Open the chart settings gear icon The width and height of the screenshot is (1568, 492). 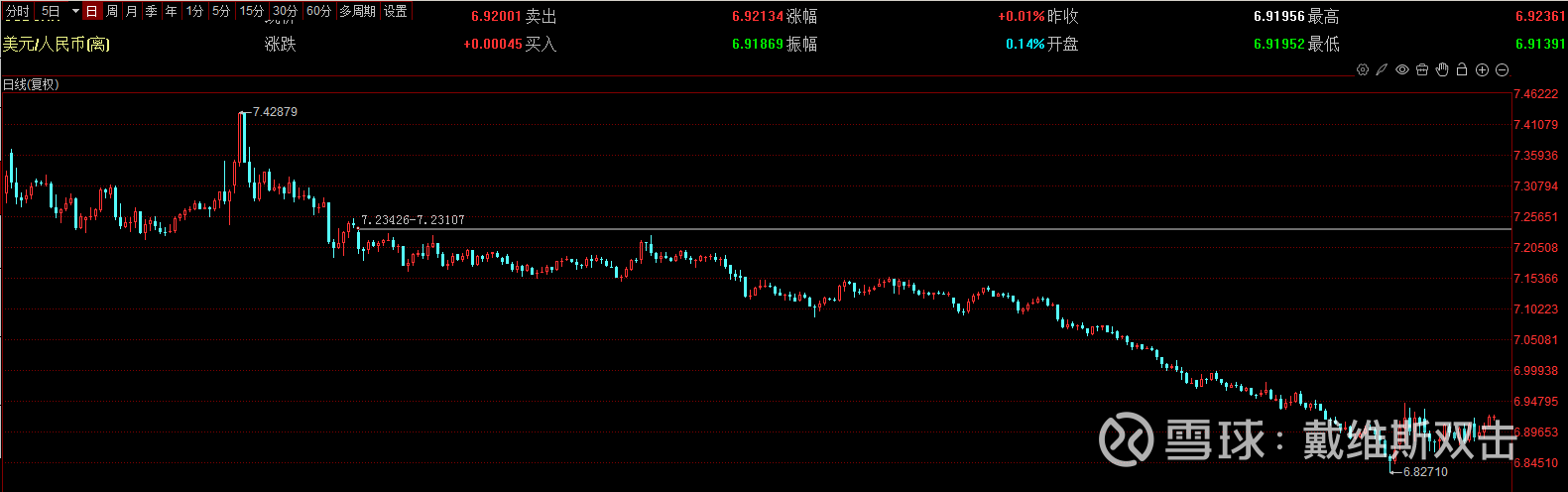1363,69
